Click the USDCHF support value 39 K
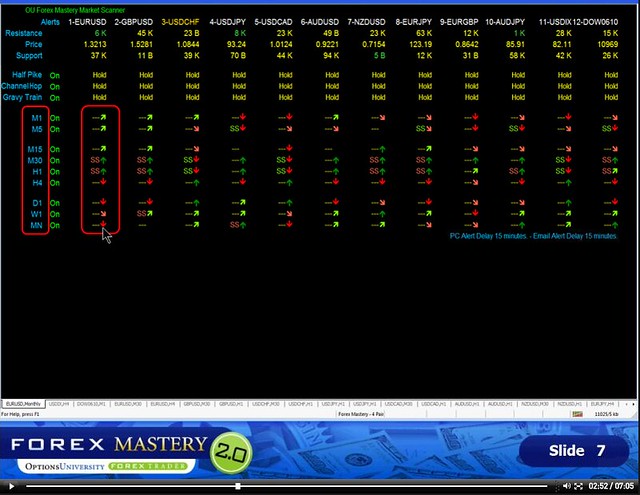This screenshot has width=640, height=495. pyautogui.click(x=191, y=55)
